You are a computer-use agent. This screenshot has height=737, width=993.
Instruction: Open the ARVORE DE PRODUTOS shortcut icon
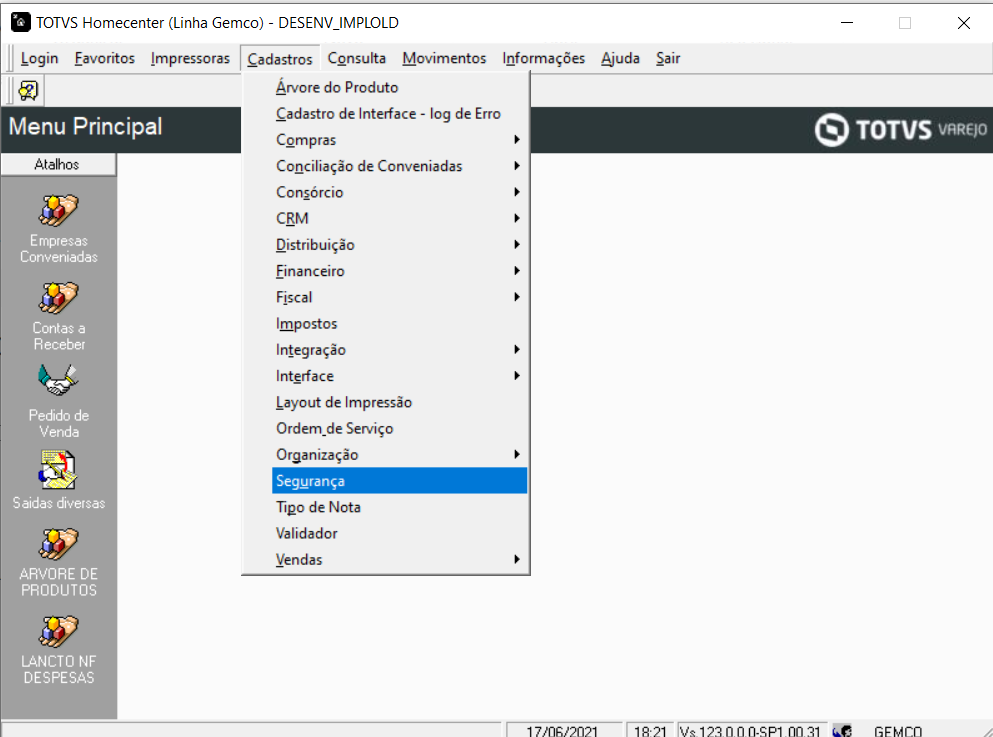tap(58, 543)
